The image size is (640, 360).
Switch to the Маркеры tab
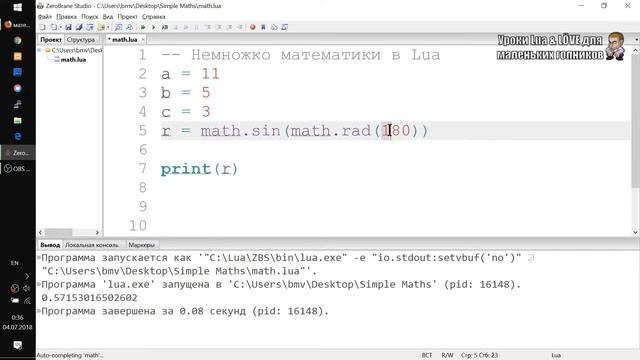coord(142,245)
